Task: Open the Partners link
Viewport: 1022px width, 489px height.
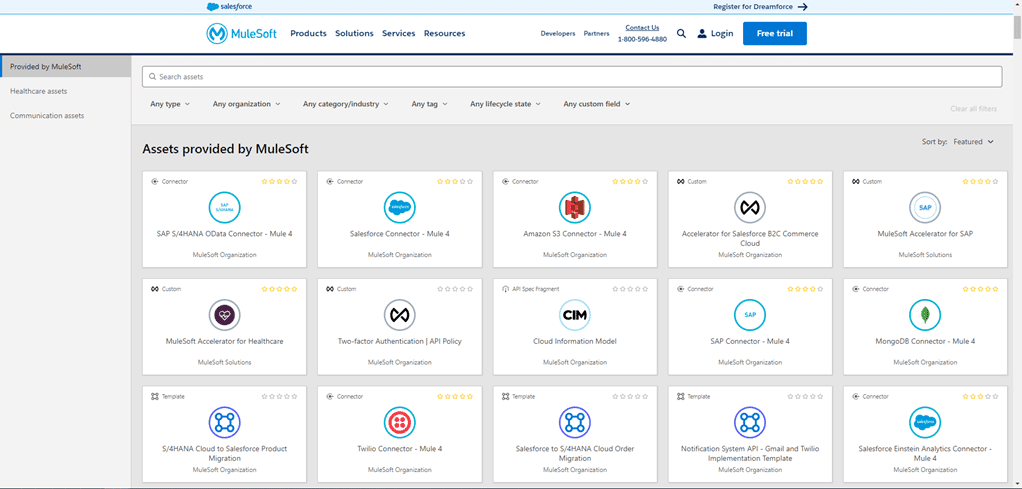Action: tap(596, 33)
